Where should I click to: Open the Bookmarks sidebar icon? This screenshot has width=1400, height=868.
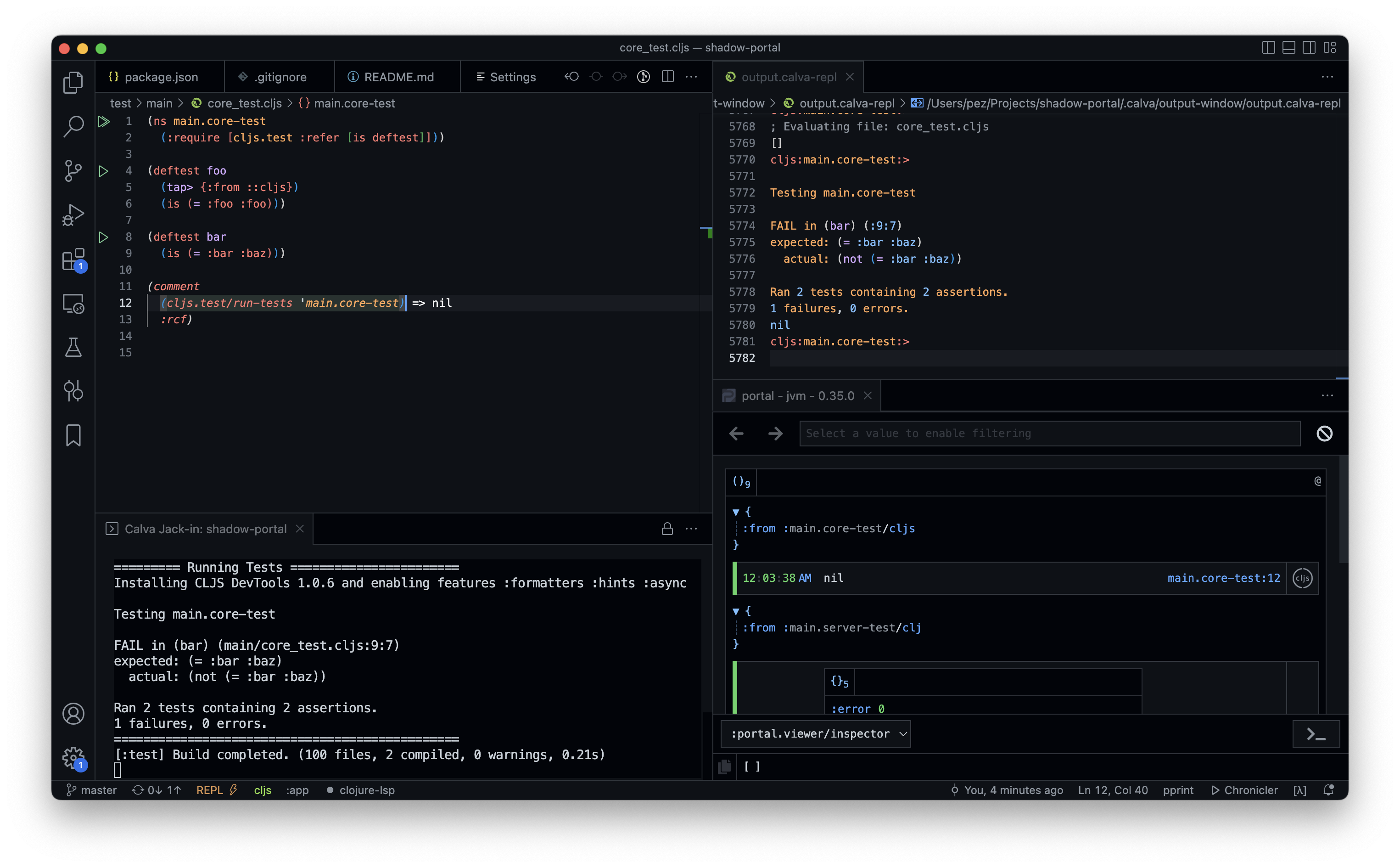[x=73, y=435]
